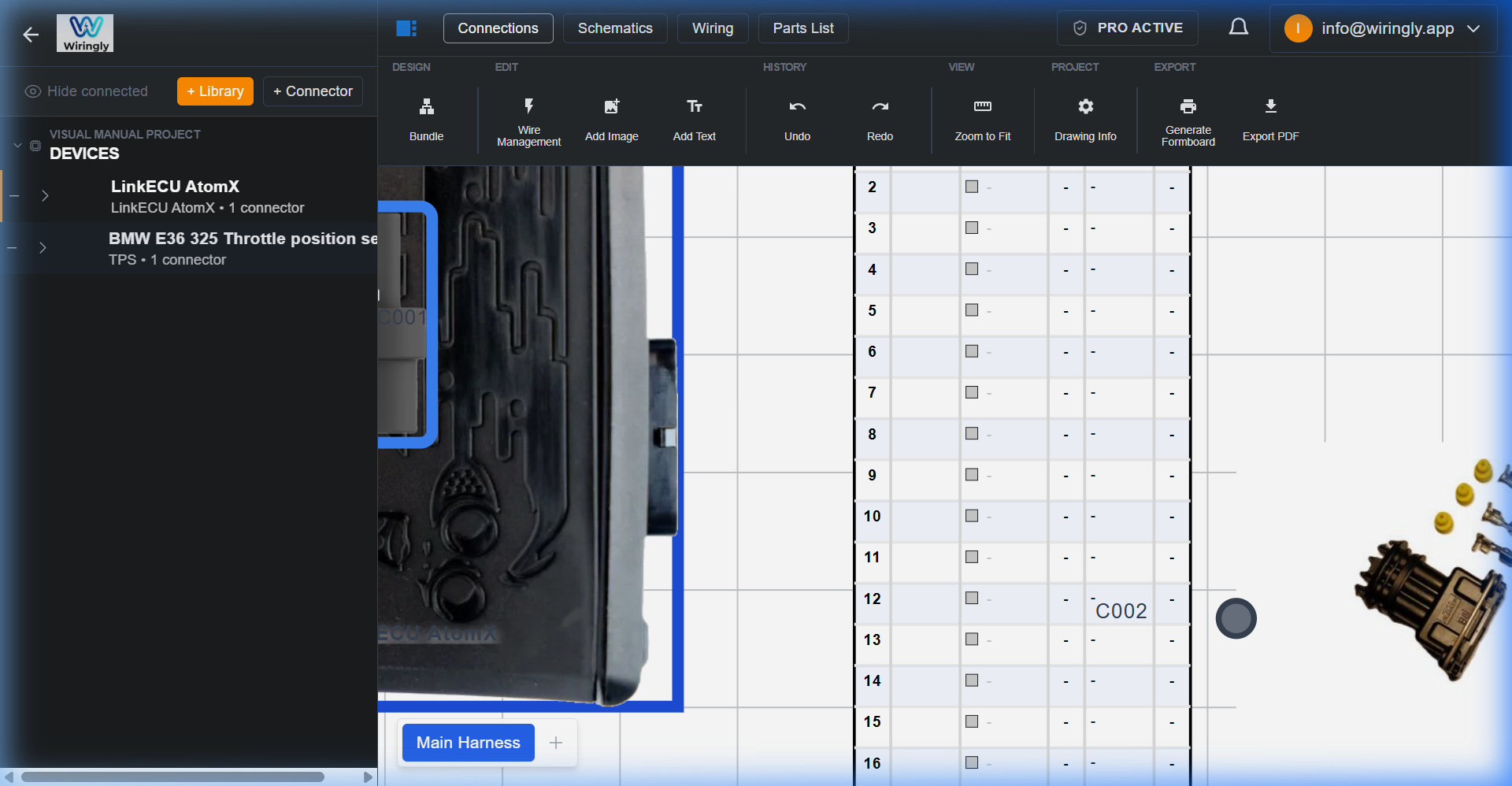Check the box in pin row 10
Image resolution: width=1512 pixels, height=786 pixels.
(972, 516)
